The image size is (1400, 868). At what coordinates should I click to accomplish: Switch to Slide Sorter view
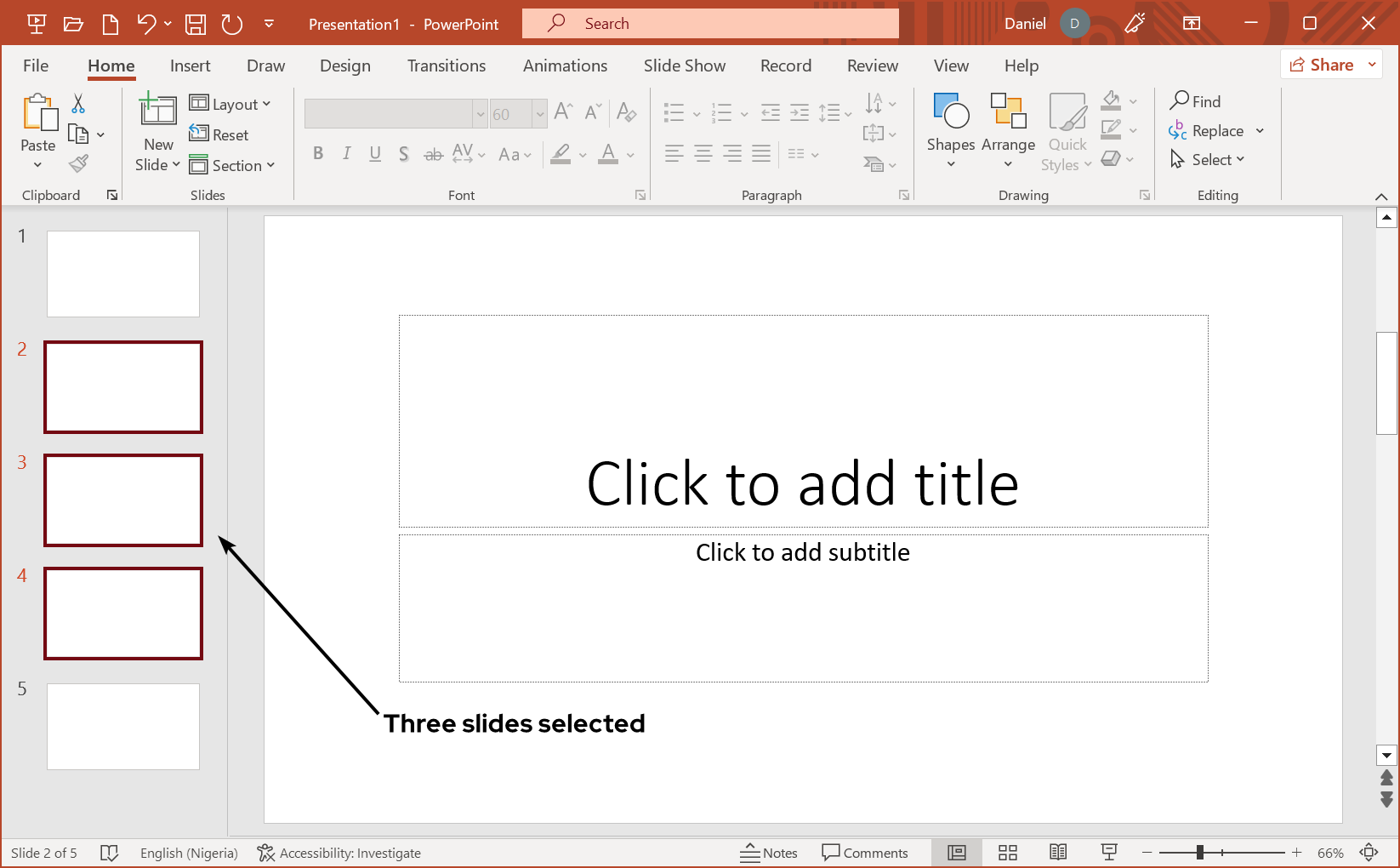(1007, 852)
